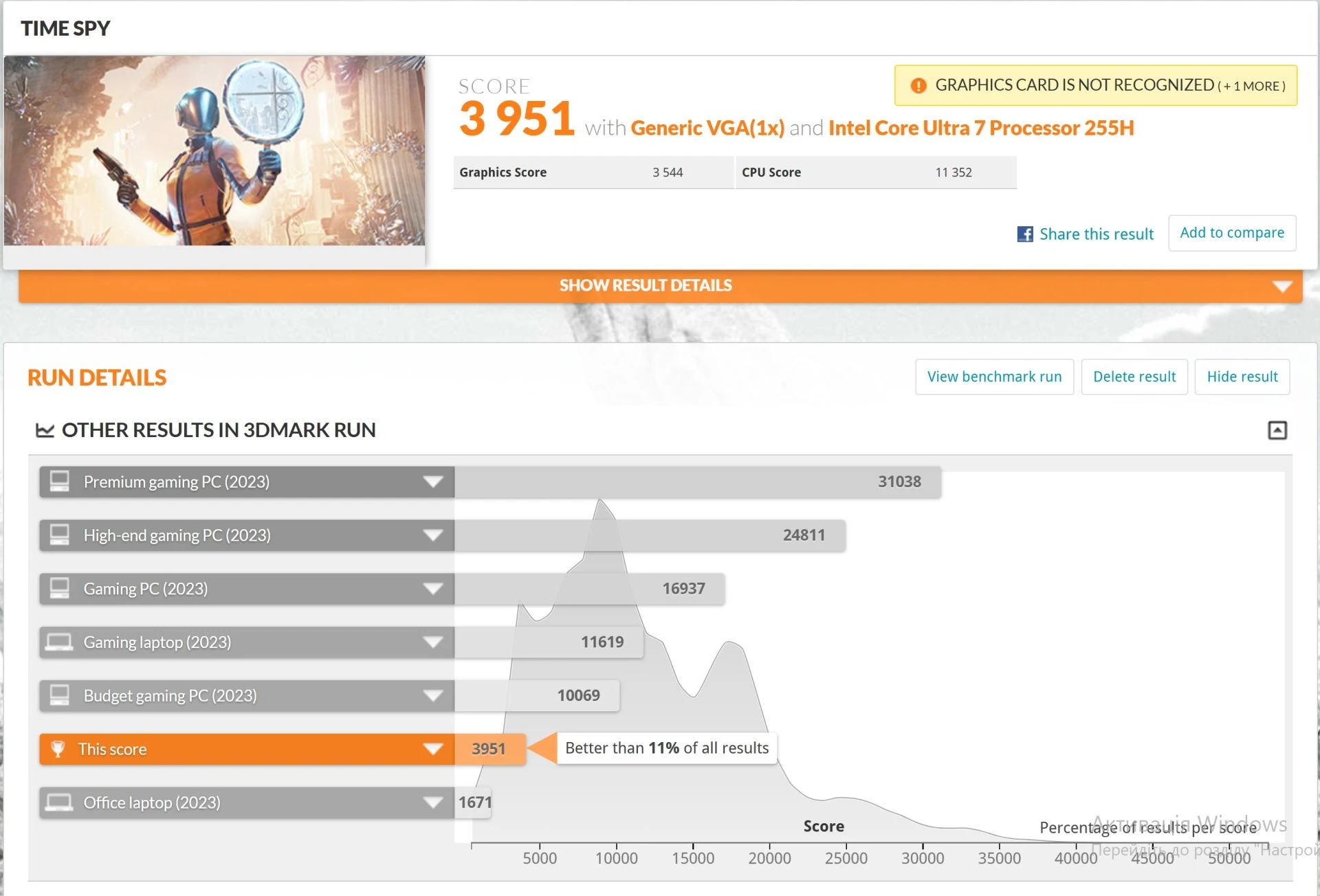Expand the Show Result Details bar
Image resolution: width=1320 pixels, height=896 pixels.
click(x=660, y=286)
